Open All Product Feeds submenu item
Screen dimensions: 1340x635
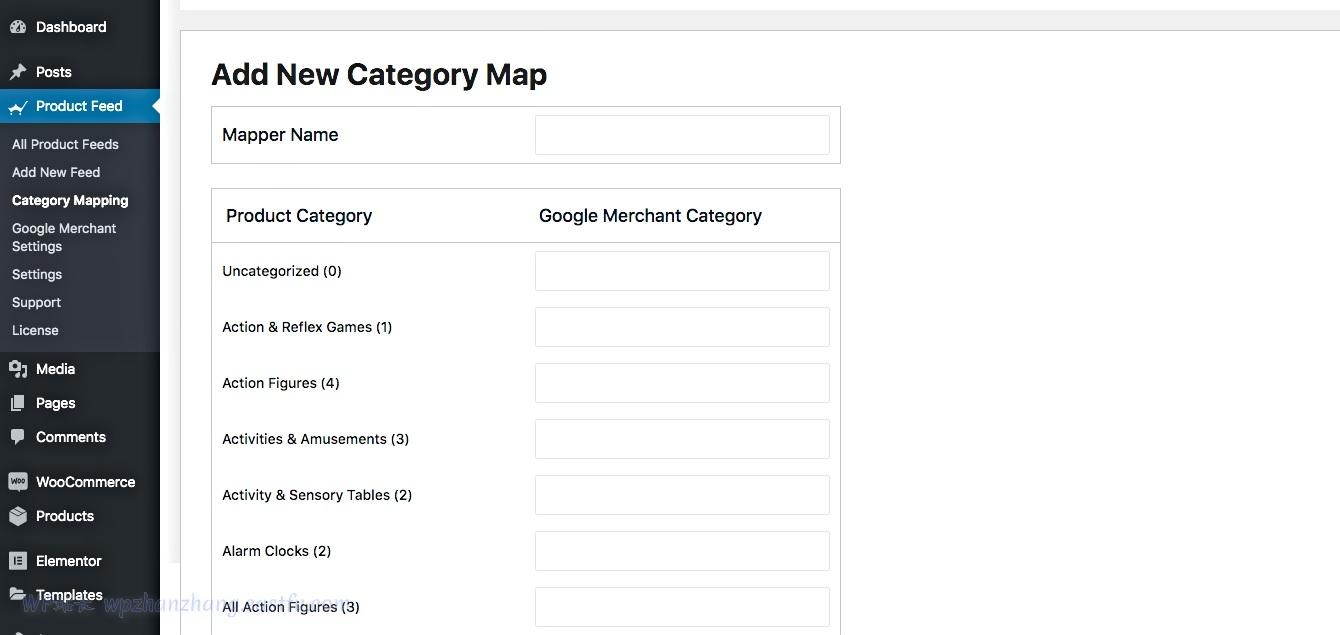(x=65, y=144)
